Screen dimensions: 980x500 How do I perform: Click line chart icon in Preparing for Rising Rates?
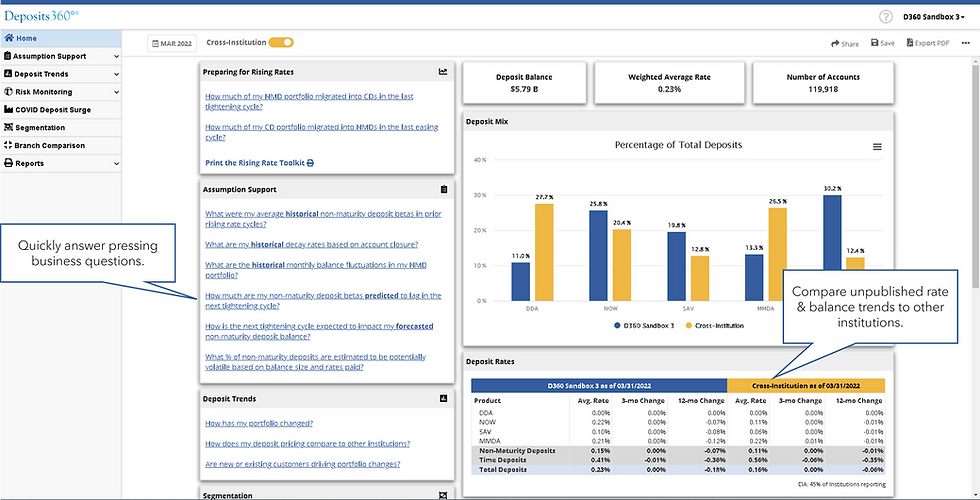[443, 72]
